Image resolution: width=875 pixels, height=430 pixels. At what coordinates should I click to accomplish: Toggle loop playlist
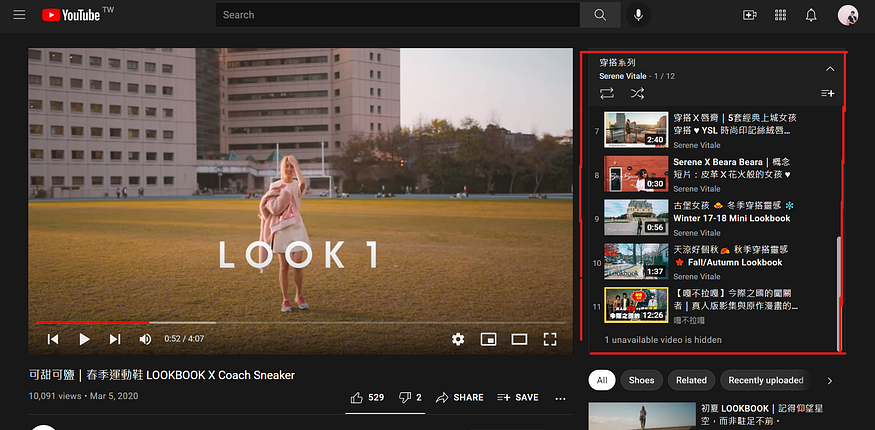point(607,94)
